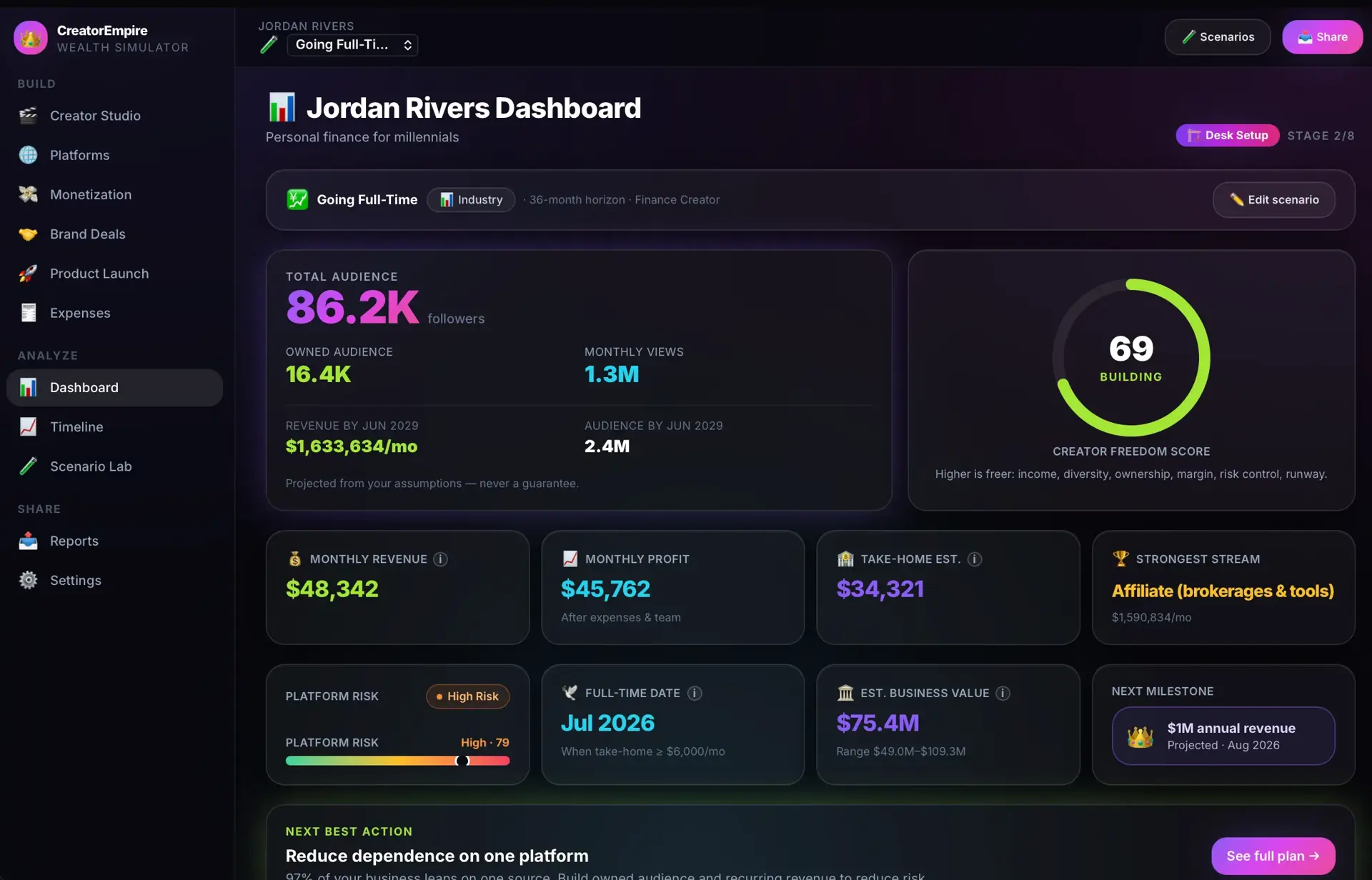Click the Industry chip
This screenshot has width=1372, height=880.
coord(471,200)
